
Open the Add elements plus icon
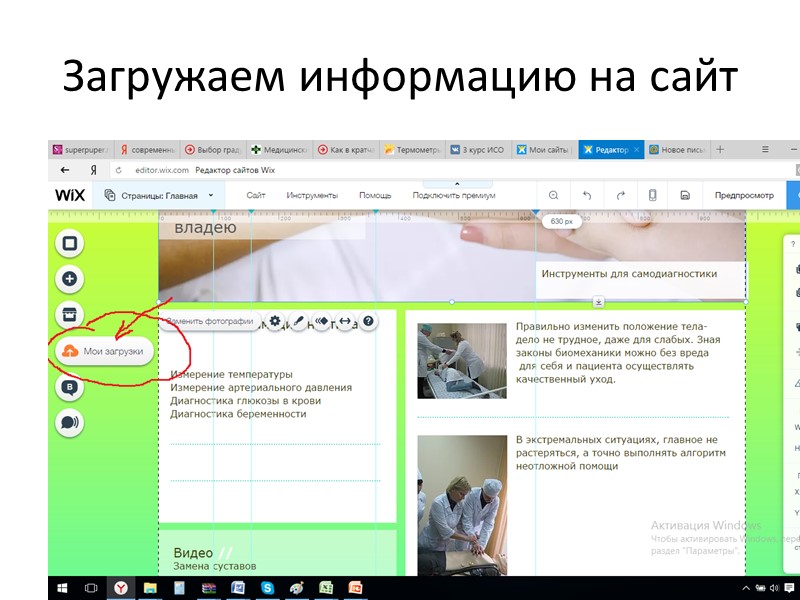[x=69, y=279]
